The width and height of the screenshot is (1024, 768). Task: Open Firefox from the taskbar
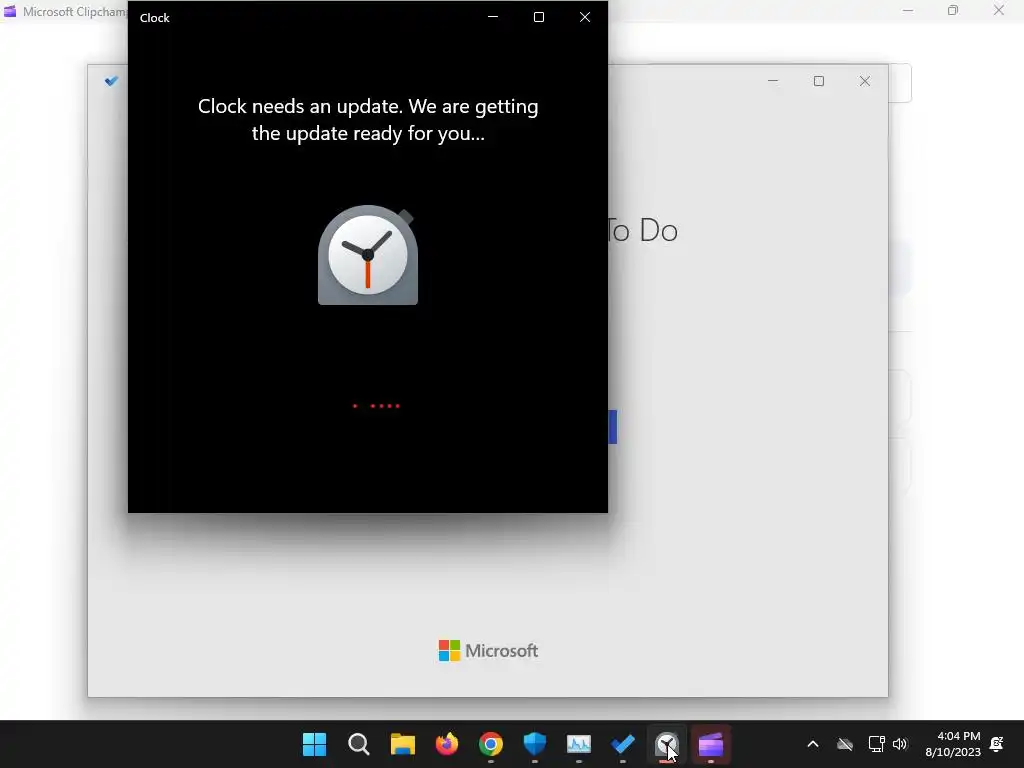[447, 744]
